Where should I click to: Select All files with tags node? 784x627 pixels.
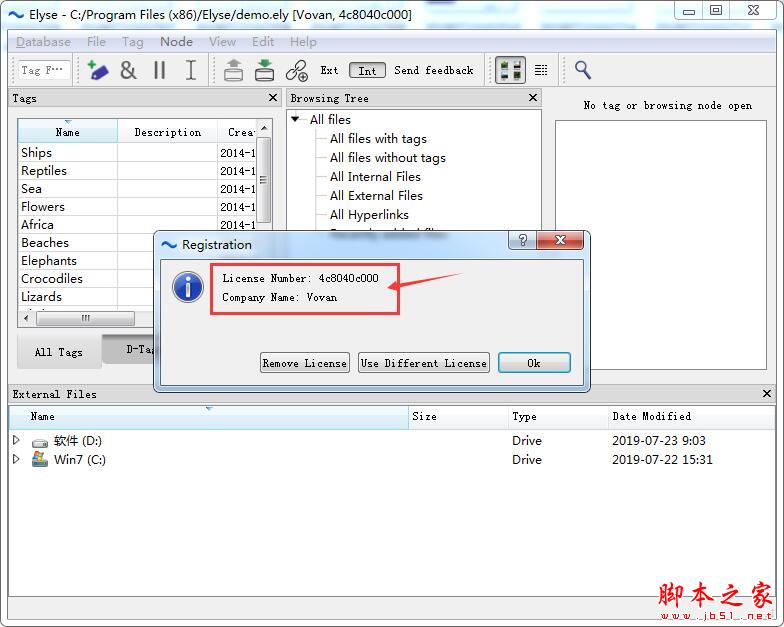(378, 138)
